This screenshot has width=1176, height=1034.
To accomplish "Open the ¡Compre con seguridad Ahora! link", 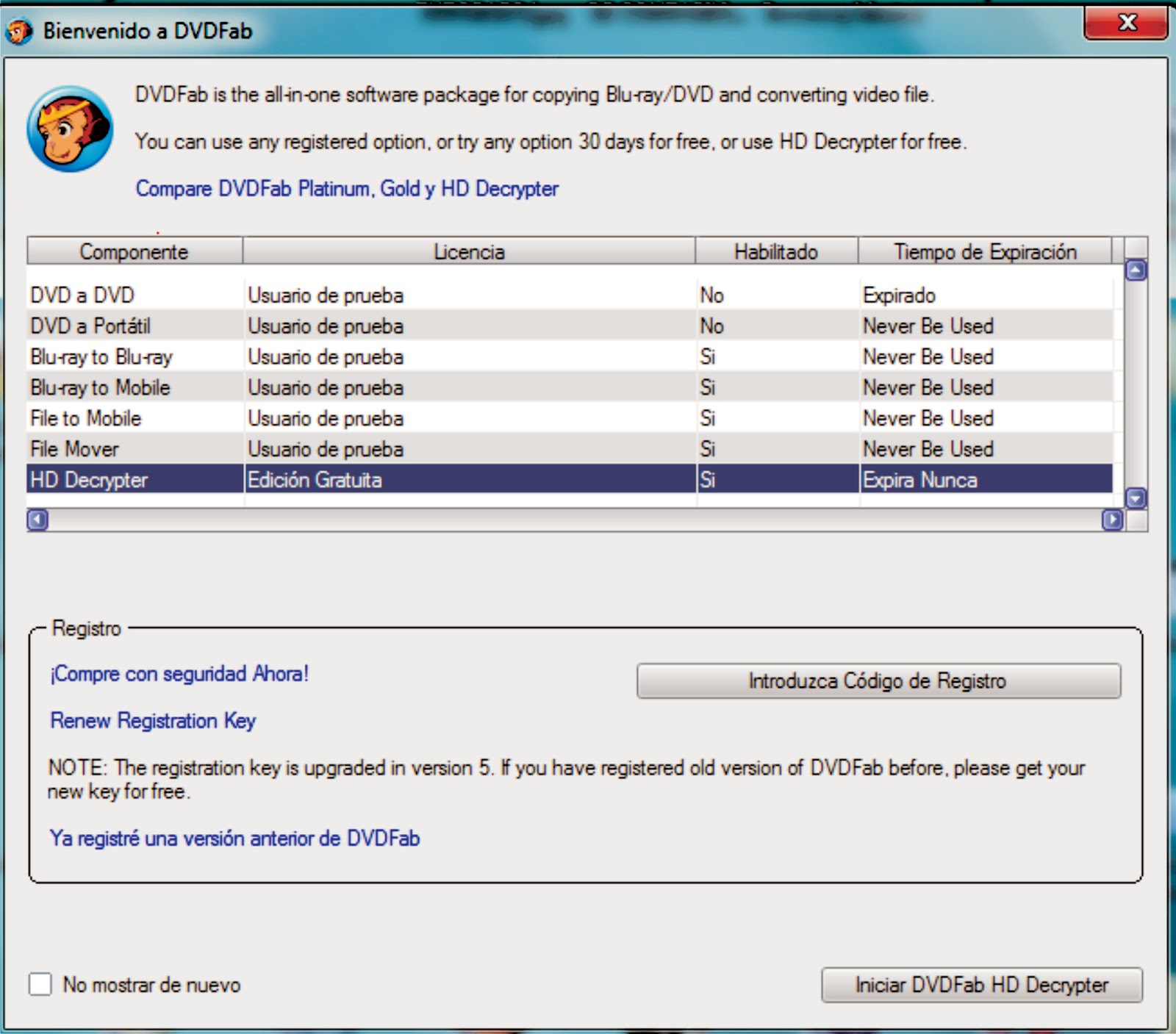I will point(179,674).
